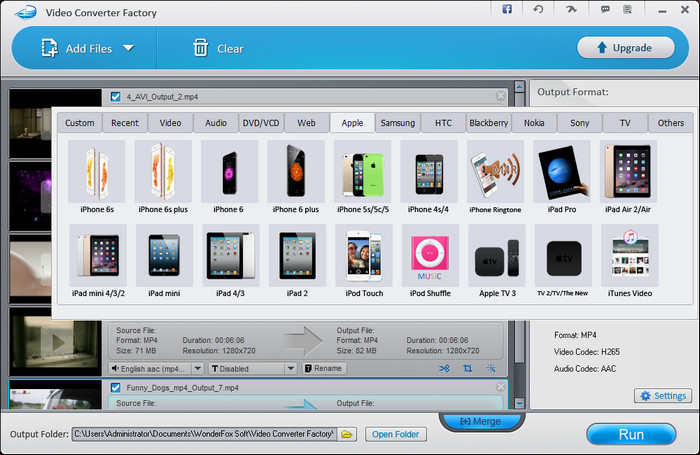Click the file list scroll down arrow
This screenshot has width=700, height=455.
point(519,403)
